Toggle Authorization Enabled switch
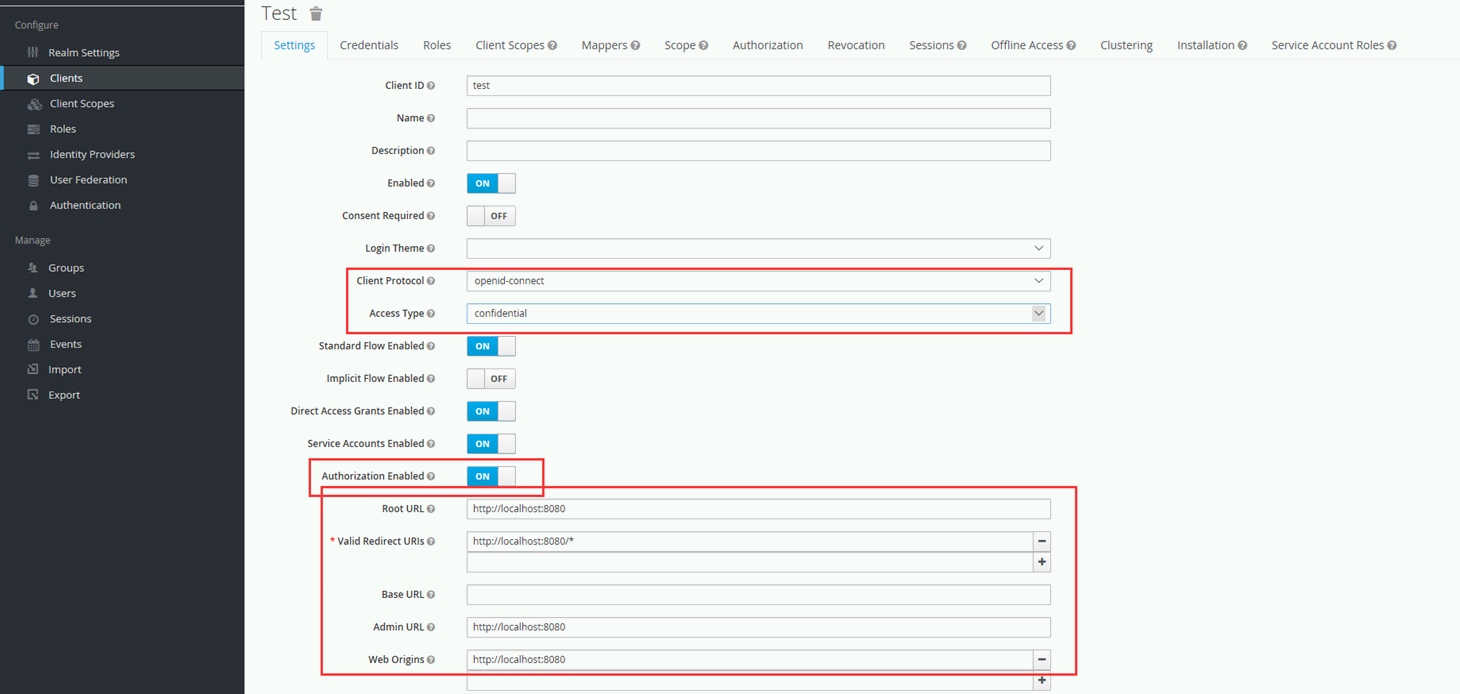The width and height of the screenshot is (1460, 694). pyautogui.click(x=491, y=476)
